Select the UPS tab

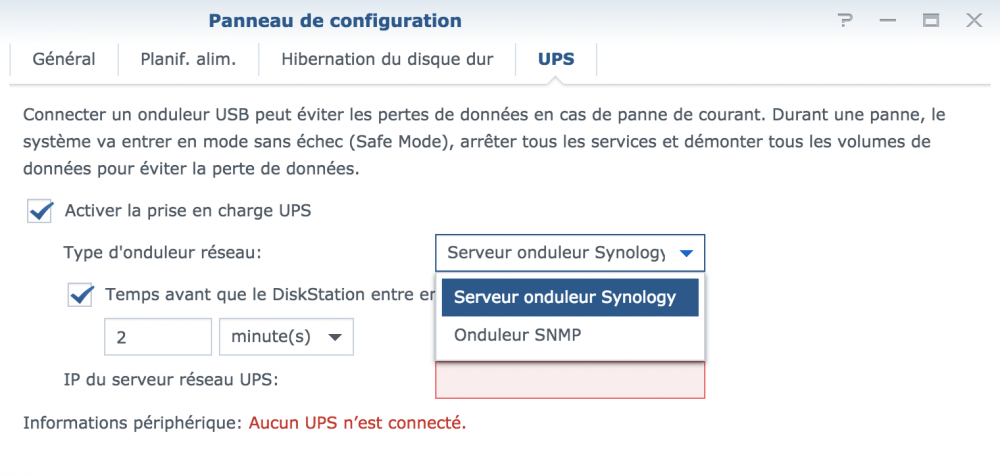coord(556,59)
